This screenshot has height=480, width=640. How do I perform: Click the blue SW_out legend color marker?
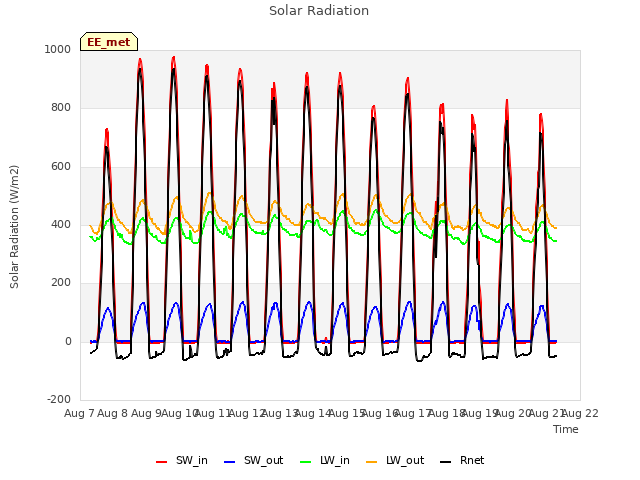coord(230,462)
